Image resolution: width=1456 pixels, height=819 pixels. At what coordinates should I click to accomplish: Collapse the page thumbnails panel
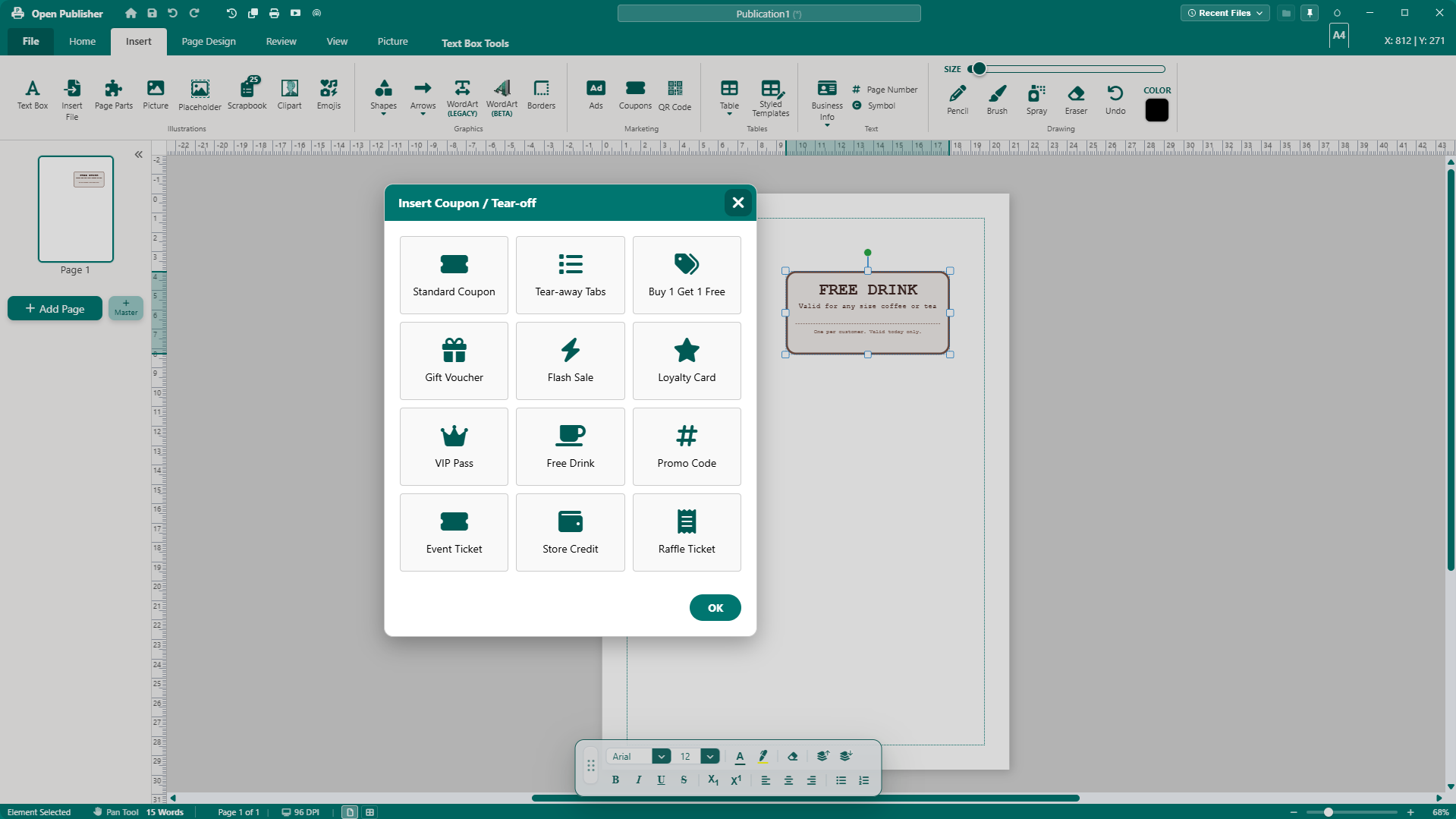click(x=138, y=154)
